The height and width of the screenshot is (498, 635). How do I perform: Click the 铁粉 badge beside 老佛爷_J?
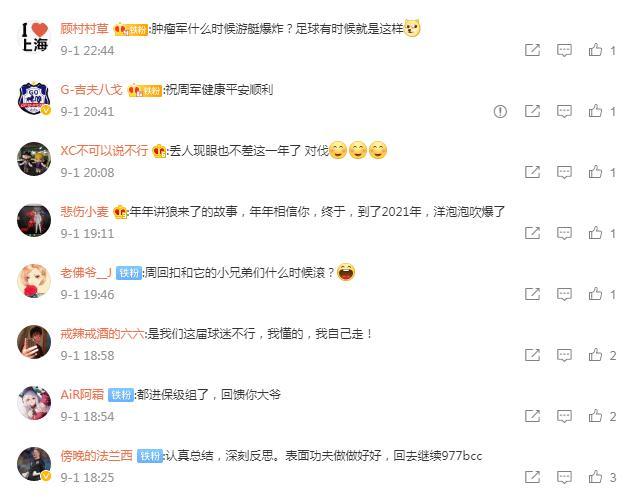click(x=129, y=273)
